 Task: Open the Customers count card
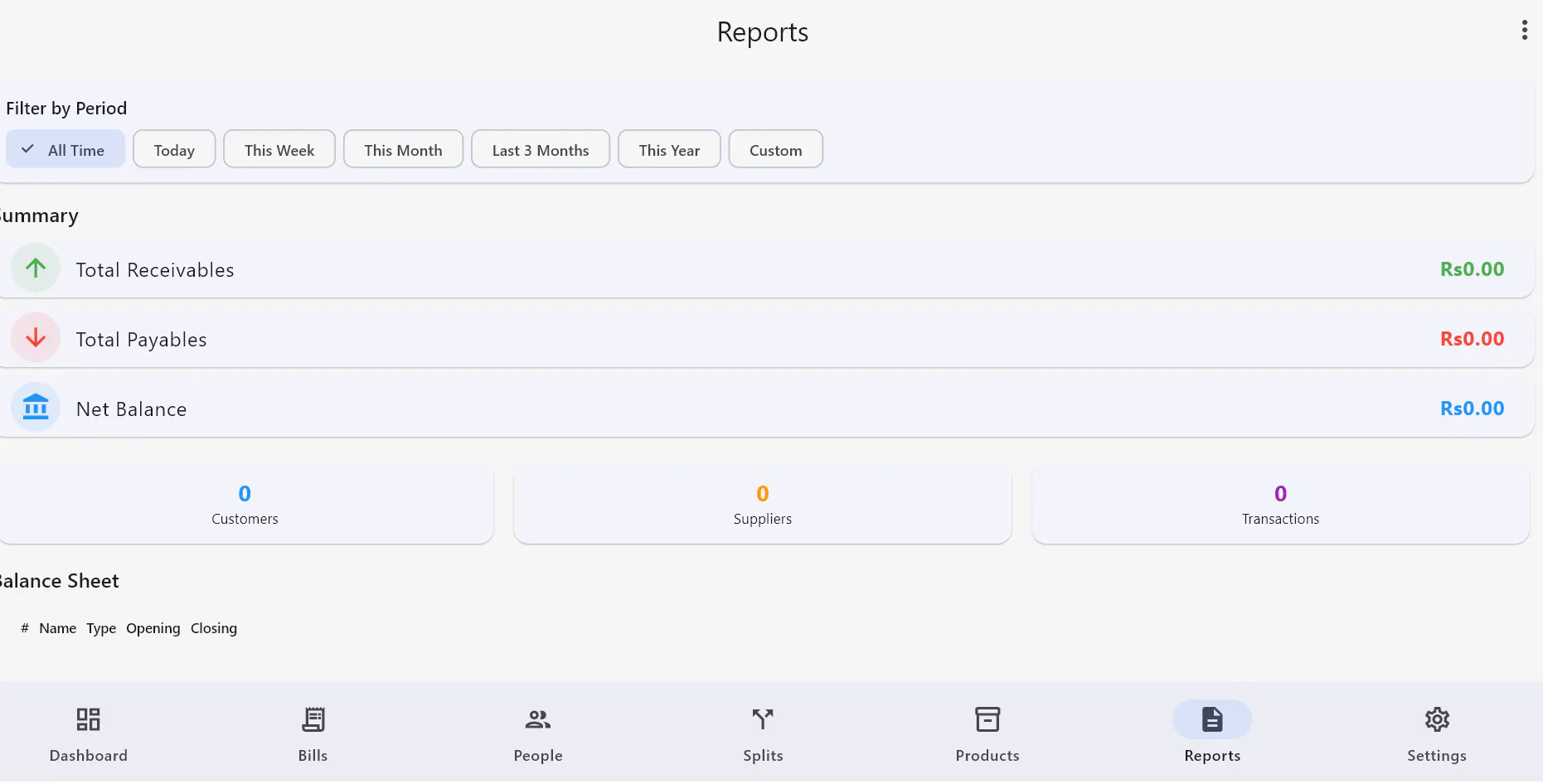245,506
